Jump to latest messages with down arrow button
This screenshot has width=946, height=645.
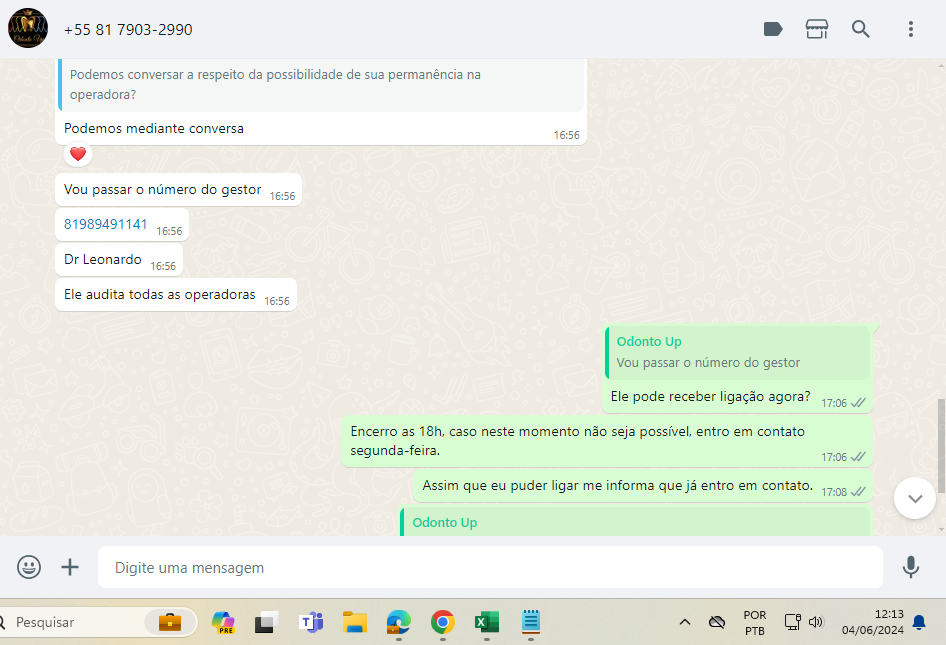(x=915, y=498)
